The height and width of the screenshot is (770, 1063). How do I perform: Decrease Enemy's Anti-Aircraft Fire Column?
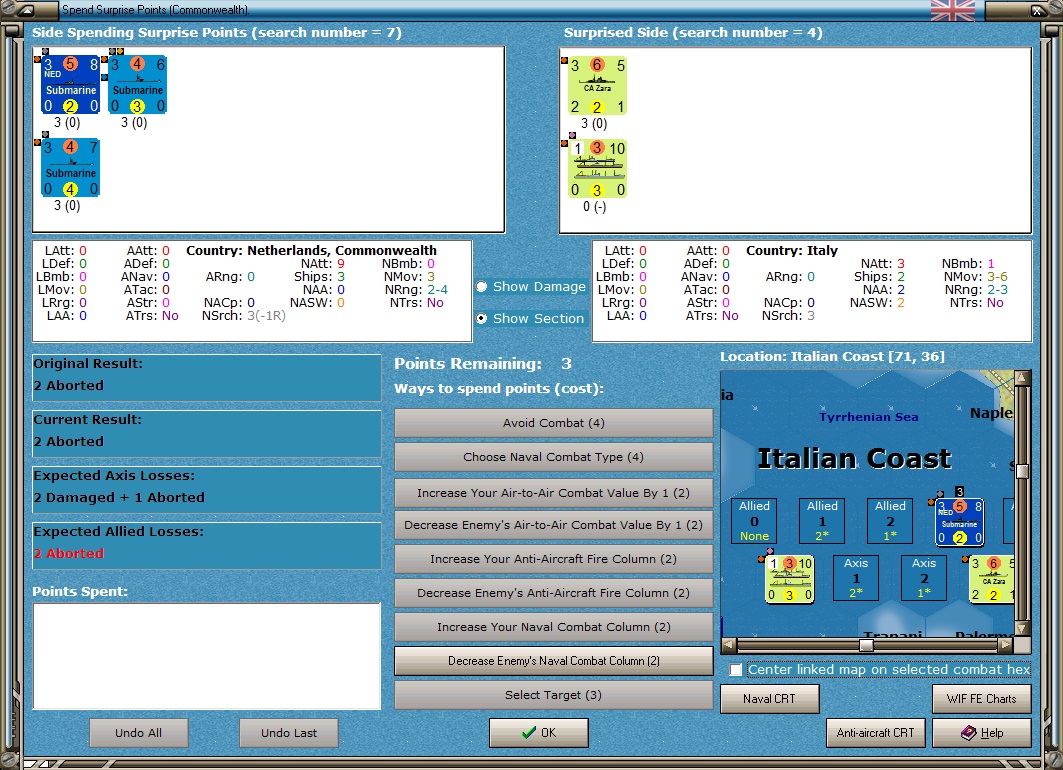[553, 592]
